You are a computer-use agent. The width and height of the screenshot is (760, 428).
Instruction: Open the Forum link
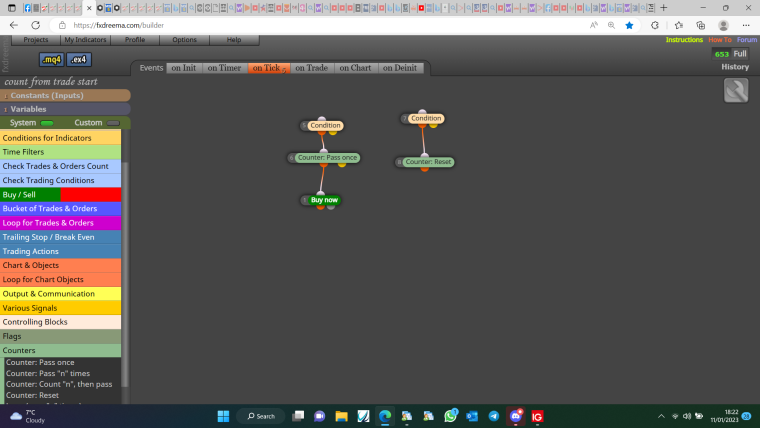tap(746, 40)
